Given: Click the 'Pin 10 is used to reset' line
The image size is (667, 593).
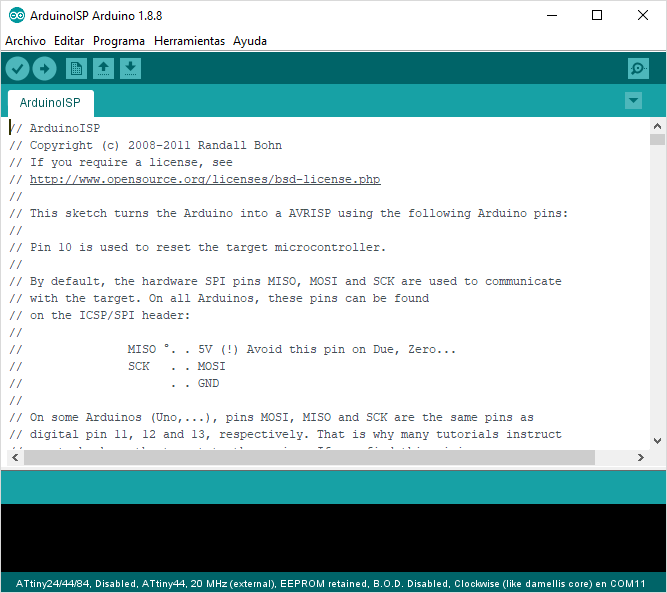Looking at the screenshot, I should [197, 247].
